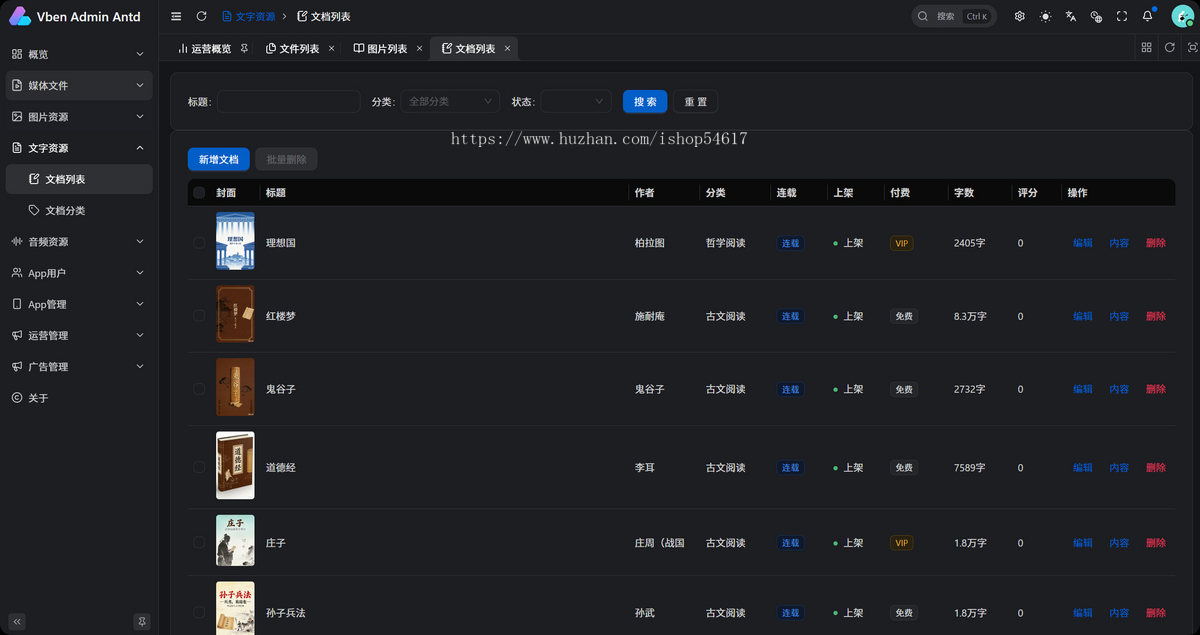Expand the 音频资源 sidebar menu
1200x635 pixels.
tap(79, 241)
